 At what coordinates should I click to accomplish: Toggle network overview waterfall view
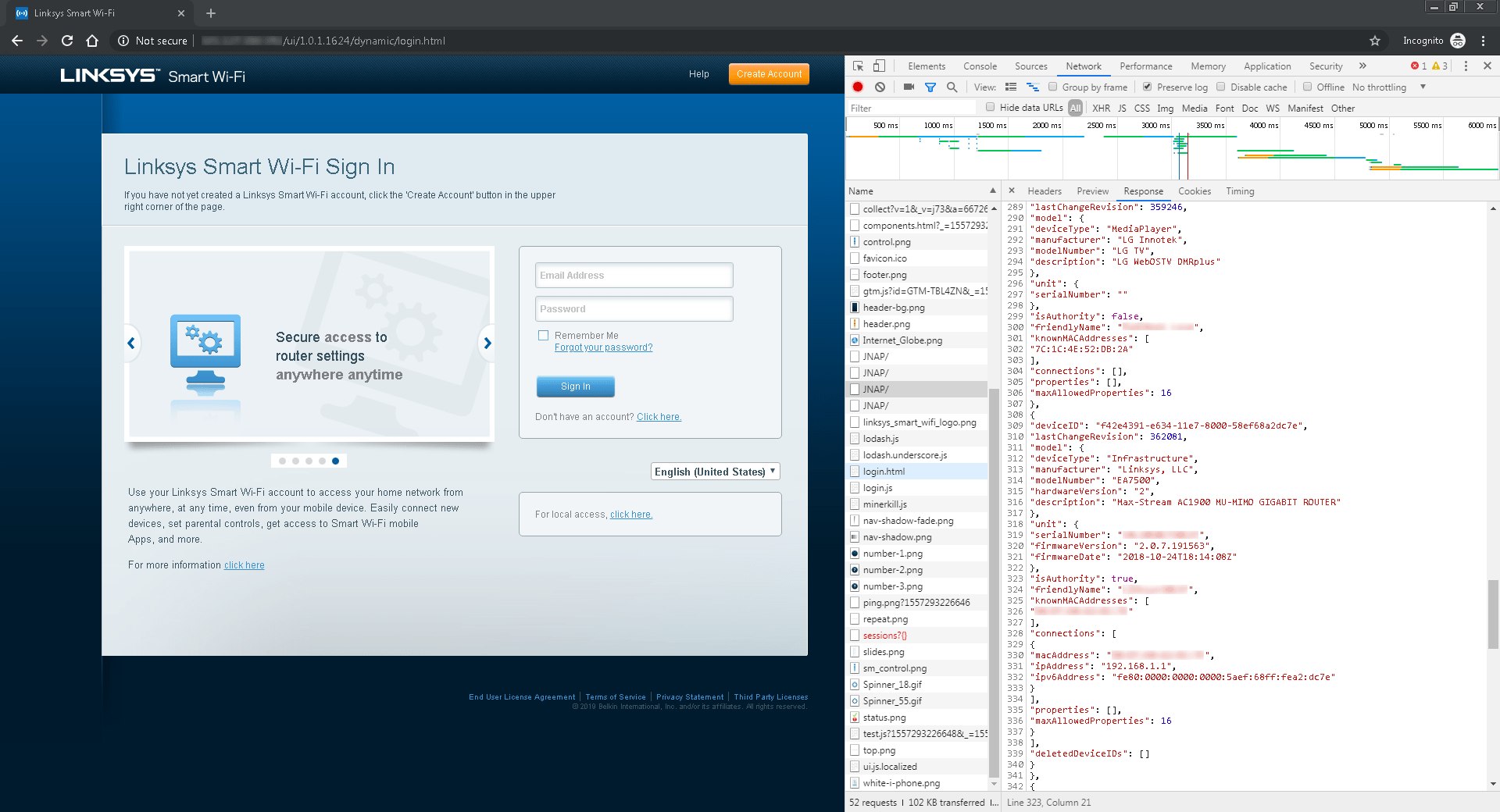pyautogui.click(x=1033, y=87)
